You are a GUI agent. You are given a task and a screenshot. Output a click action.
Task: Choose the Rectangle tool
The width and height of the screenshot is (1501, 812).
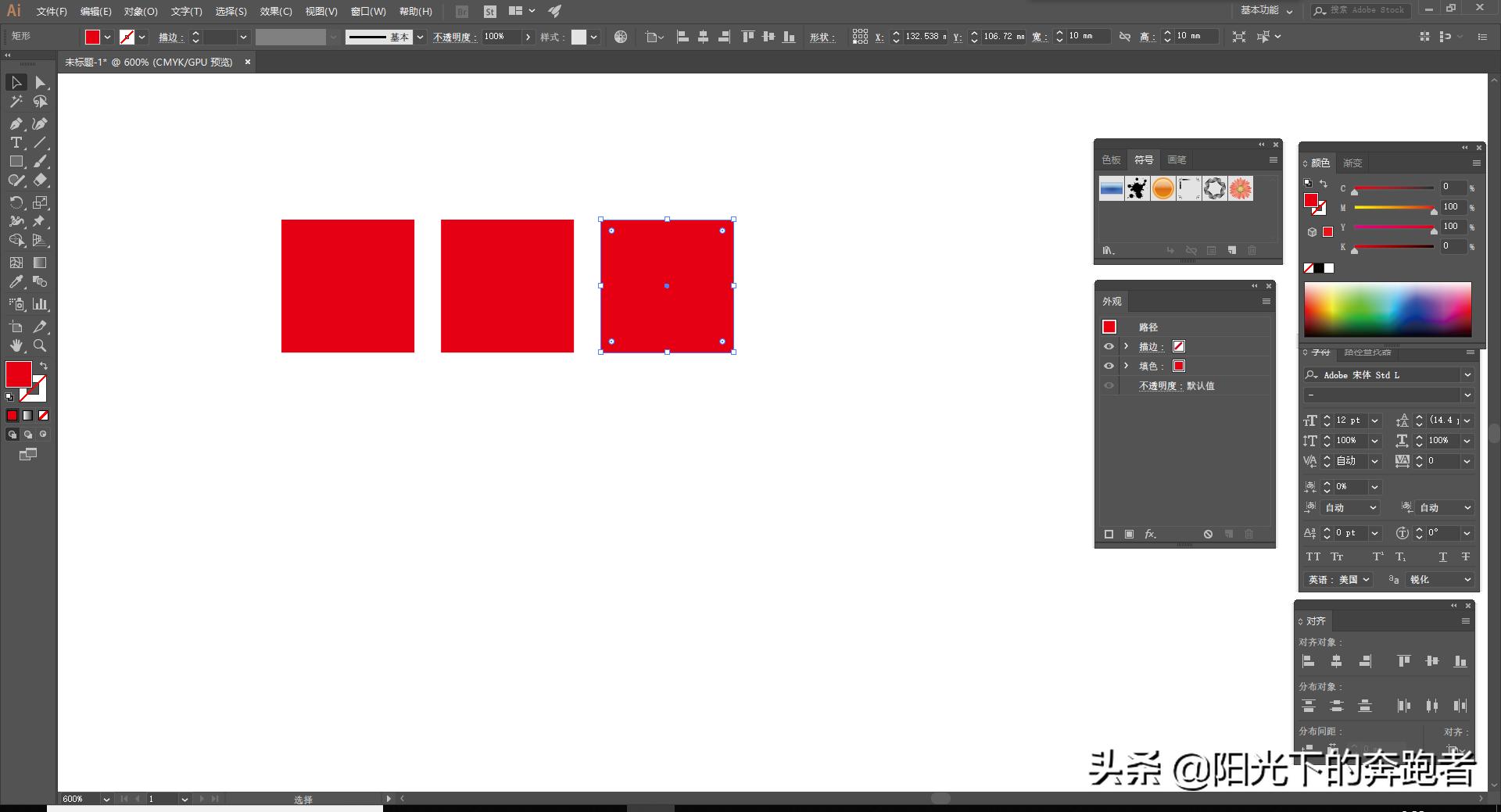click(16, 162)
